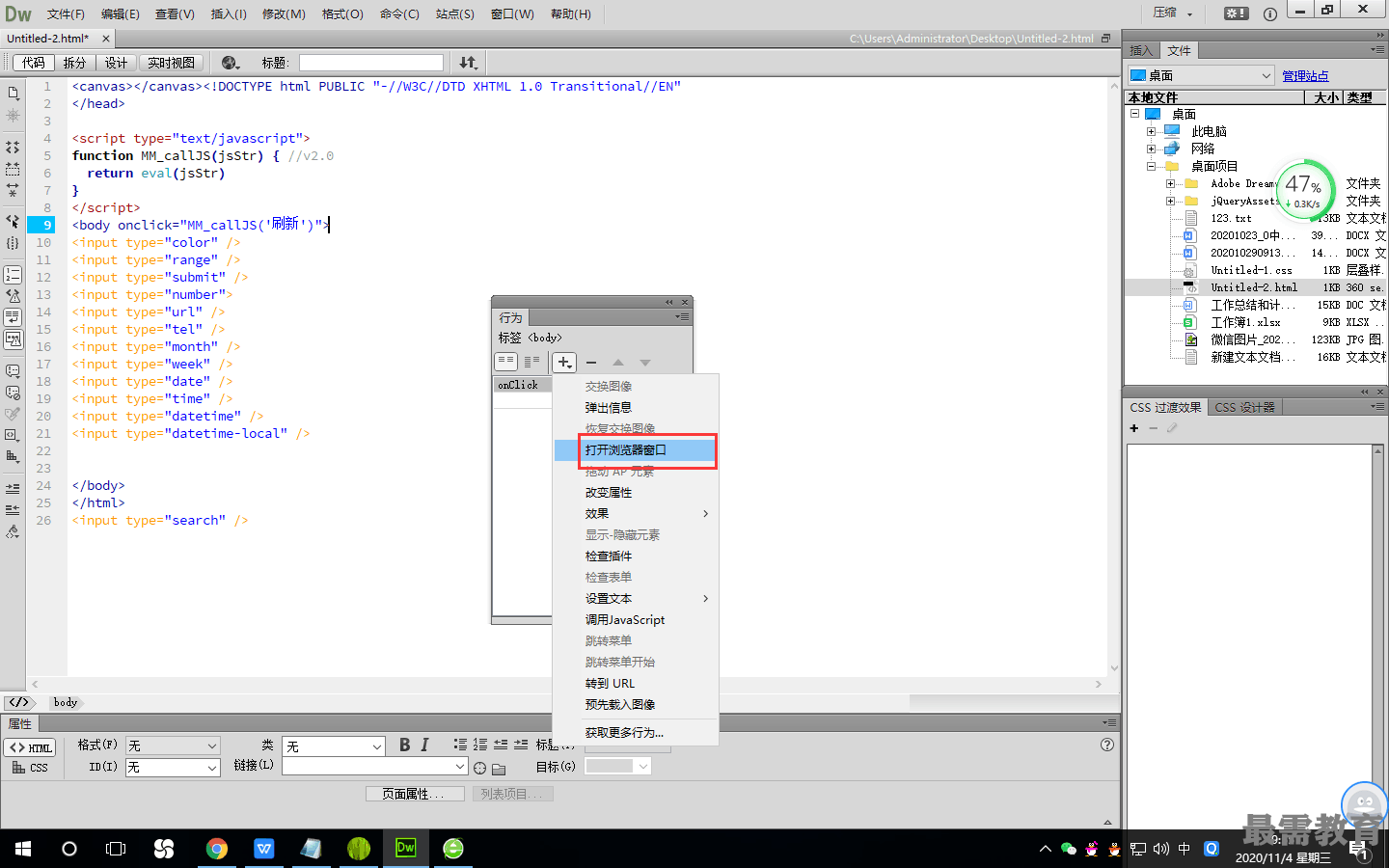1389x868 pixels.
Task: Remove event minus button in Behaviors panel
Action: tap(591, 363)
